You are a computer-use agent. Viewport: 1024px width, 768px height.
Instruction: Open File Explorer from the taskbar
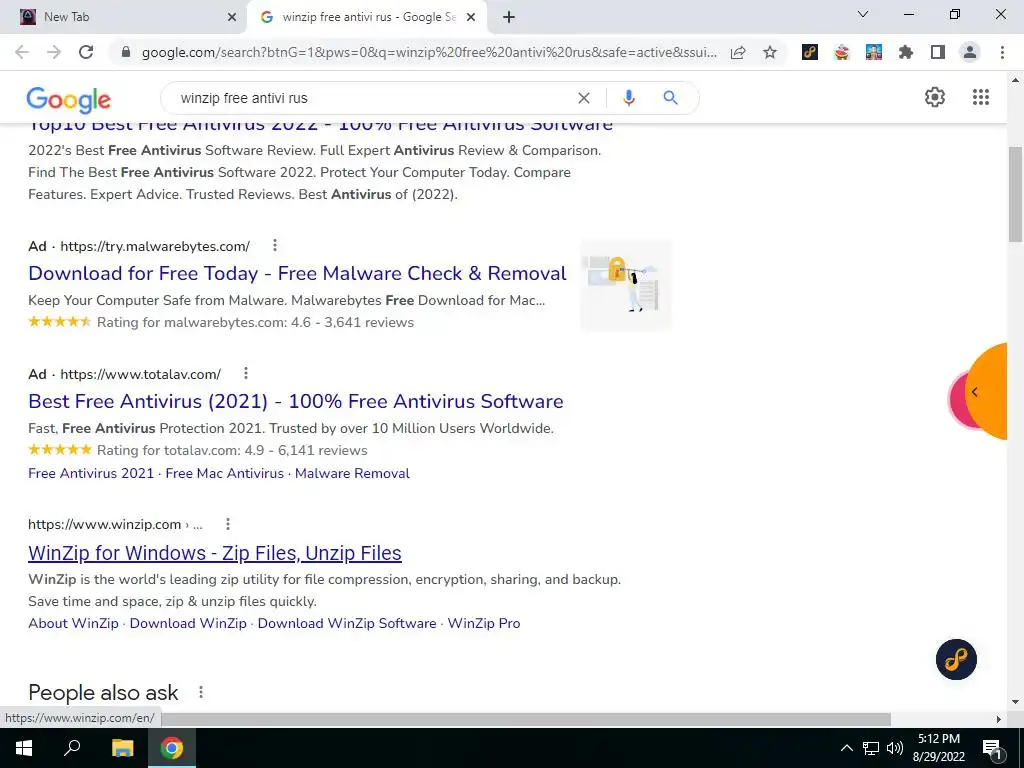(122, 748)
